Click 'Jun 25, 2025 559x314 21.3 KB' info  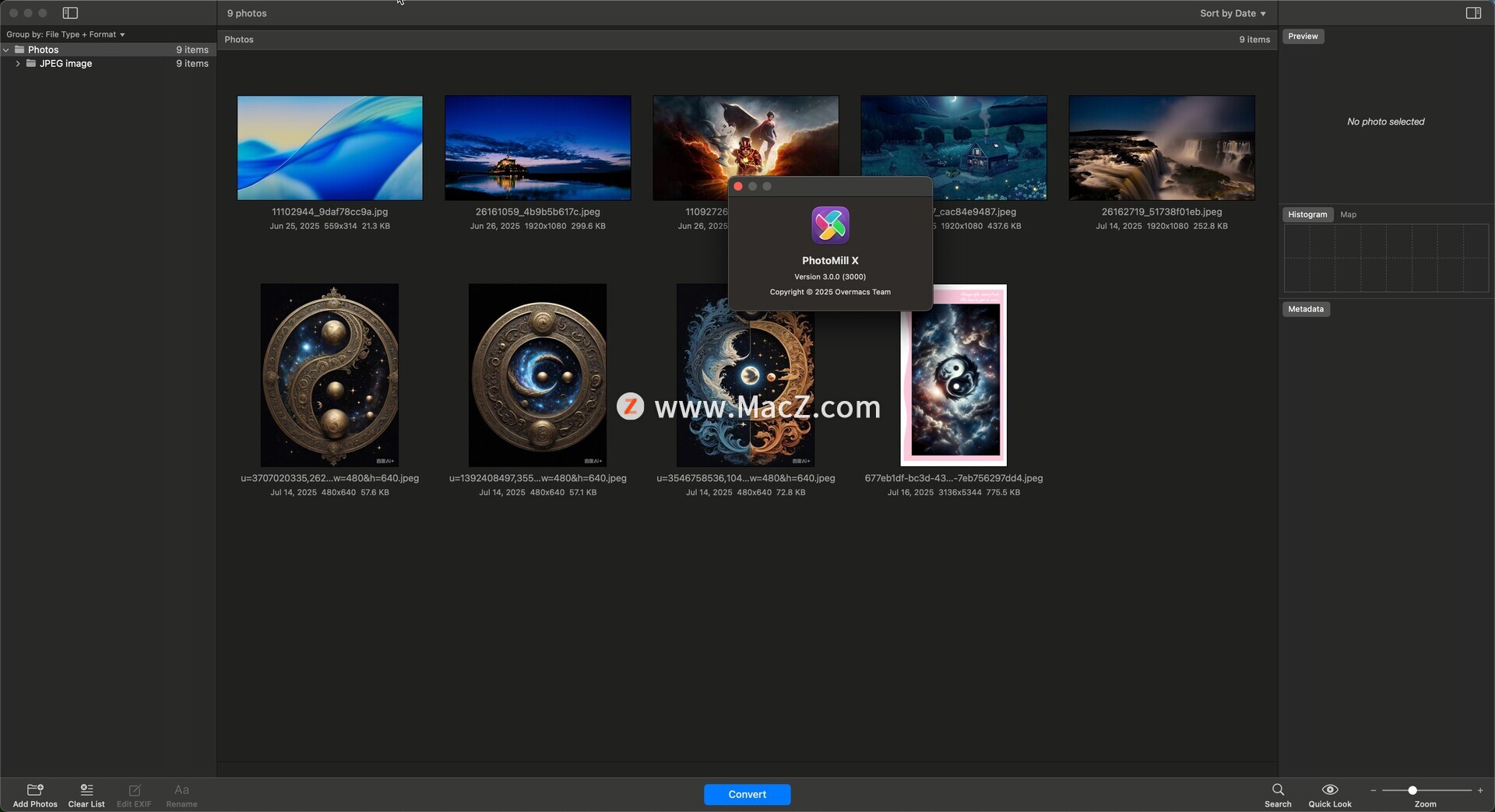point(329,227)
